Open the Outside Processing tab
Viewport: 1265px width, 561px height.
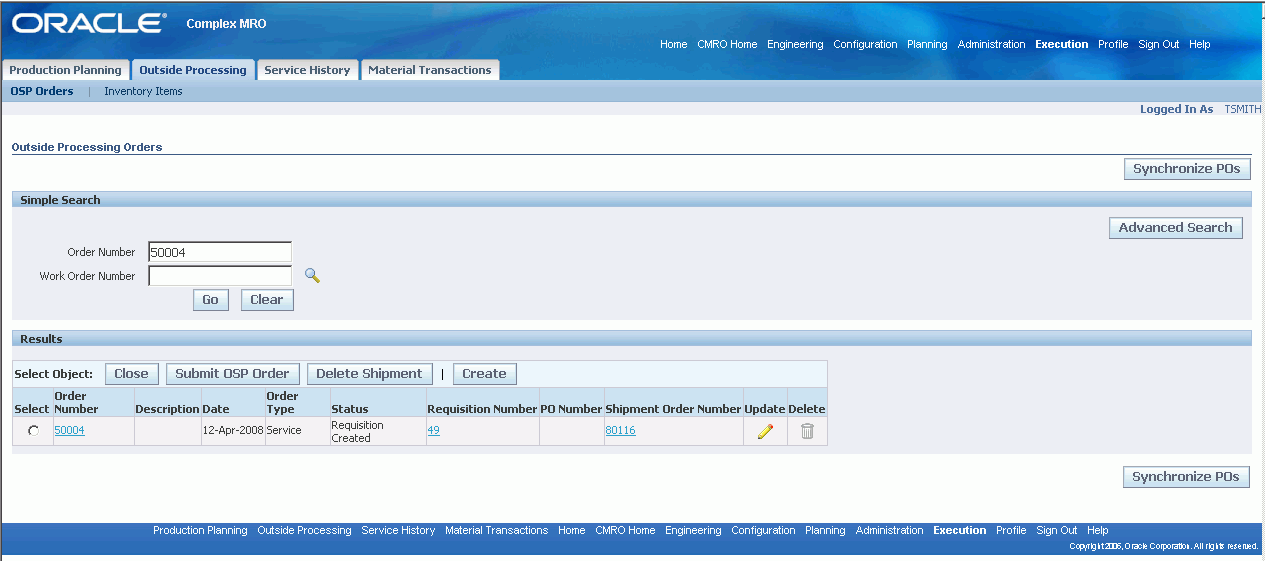point(193,70)
